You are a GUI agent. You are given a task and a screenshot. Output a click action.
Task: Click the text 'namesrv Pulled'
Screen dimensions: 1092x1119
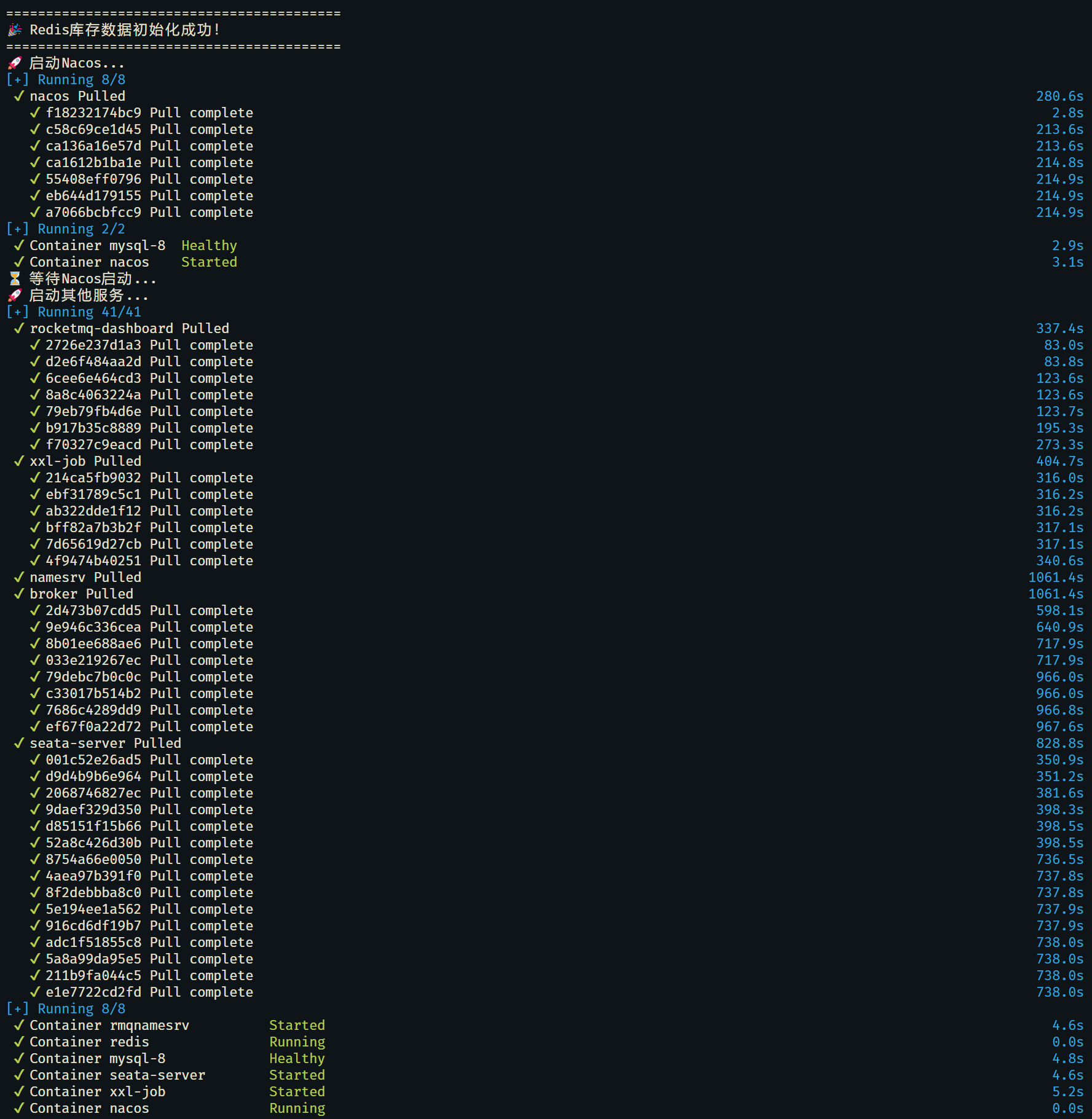[x=85, y=577]
